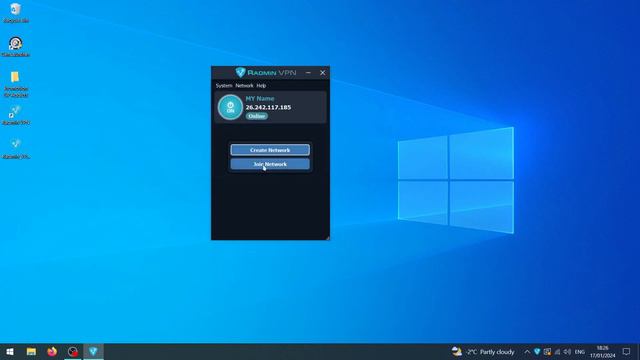Click the window resize grip at bottom corner

(327, 238)
